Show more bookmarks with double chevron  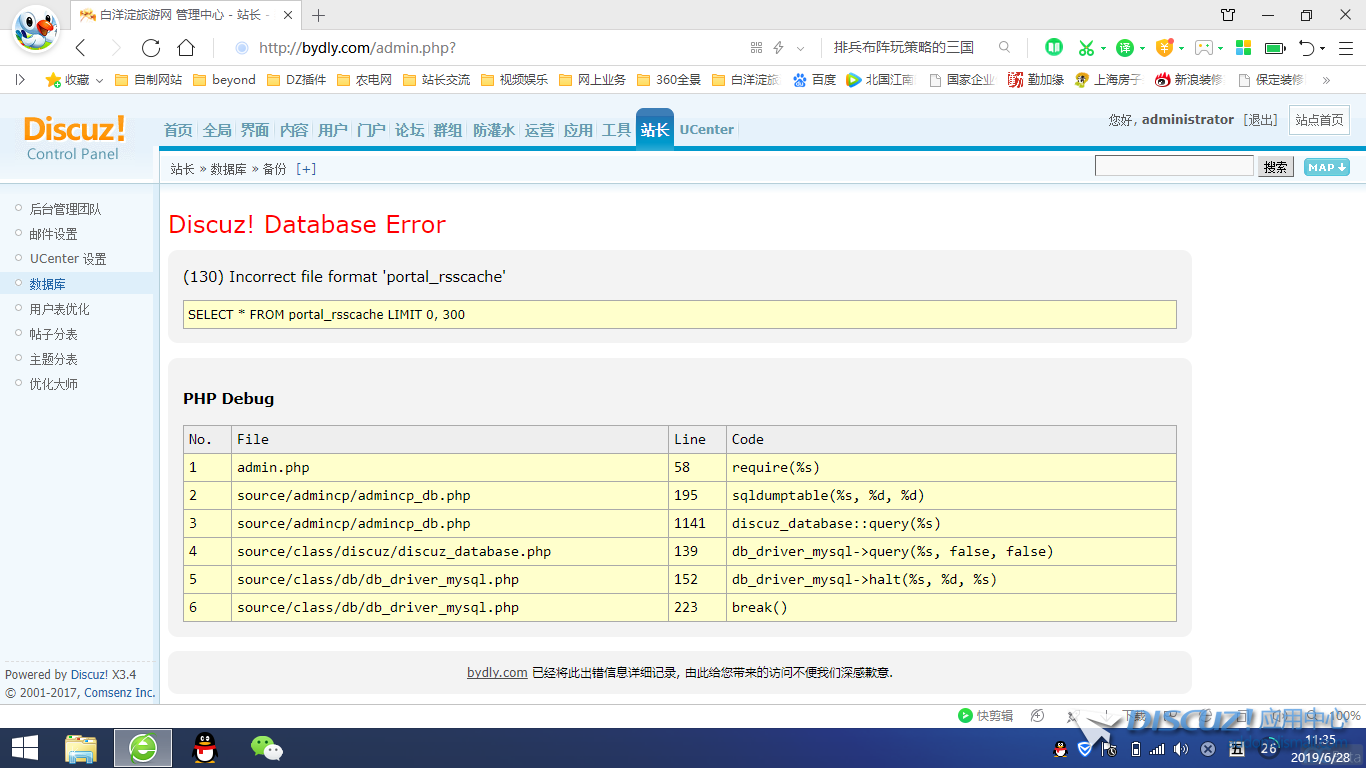point(1327,80)
